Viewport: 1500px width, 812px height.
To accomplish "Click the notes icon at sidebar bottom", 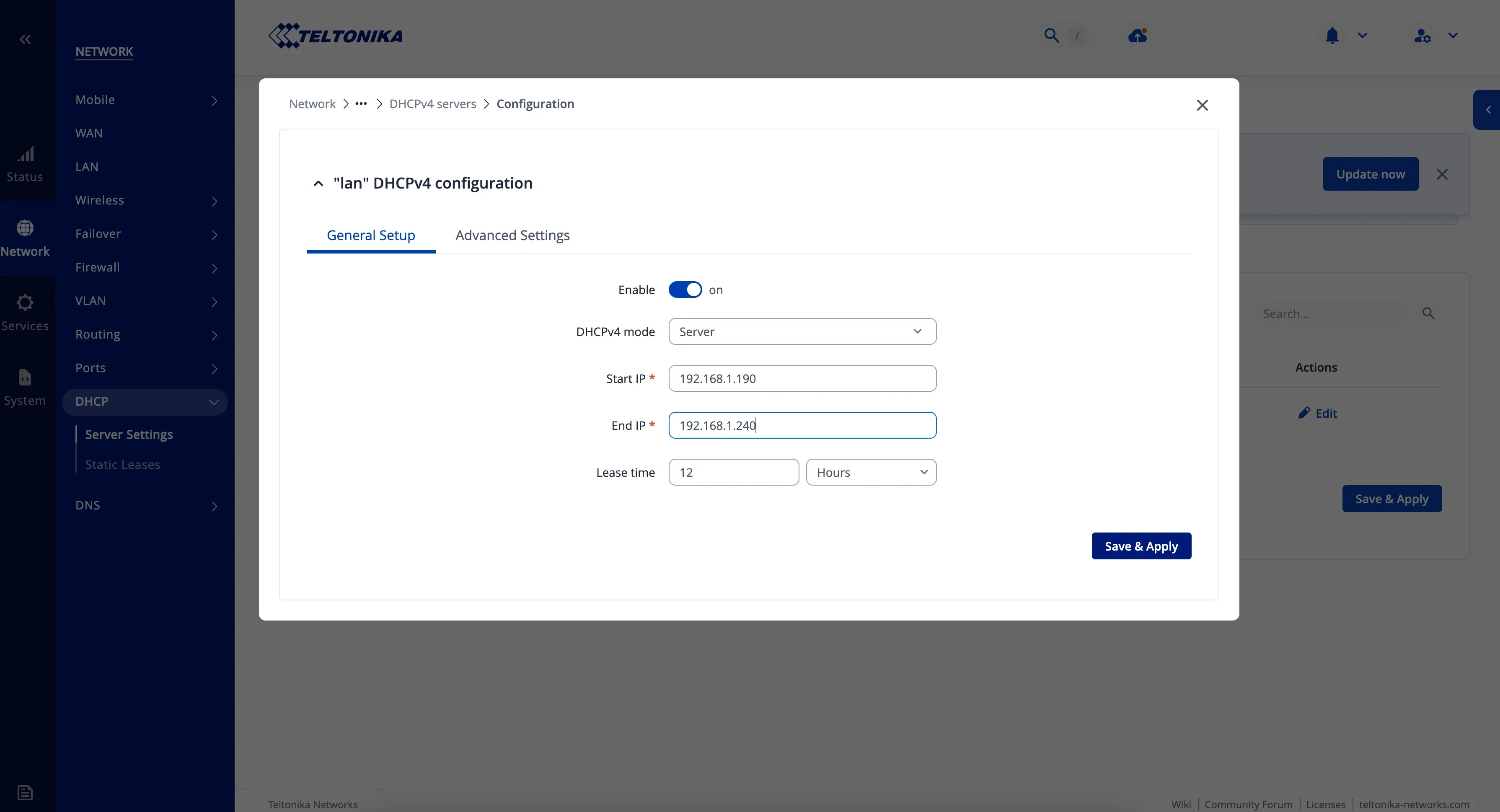I will [25, 792].
